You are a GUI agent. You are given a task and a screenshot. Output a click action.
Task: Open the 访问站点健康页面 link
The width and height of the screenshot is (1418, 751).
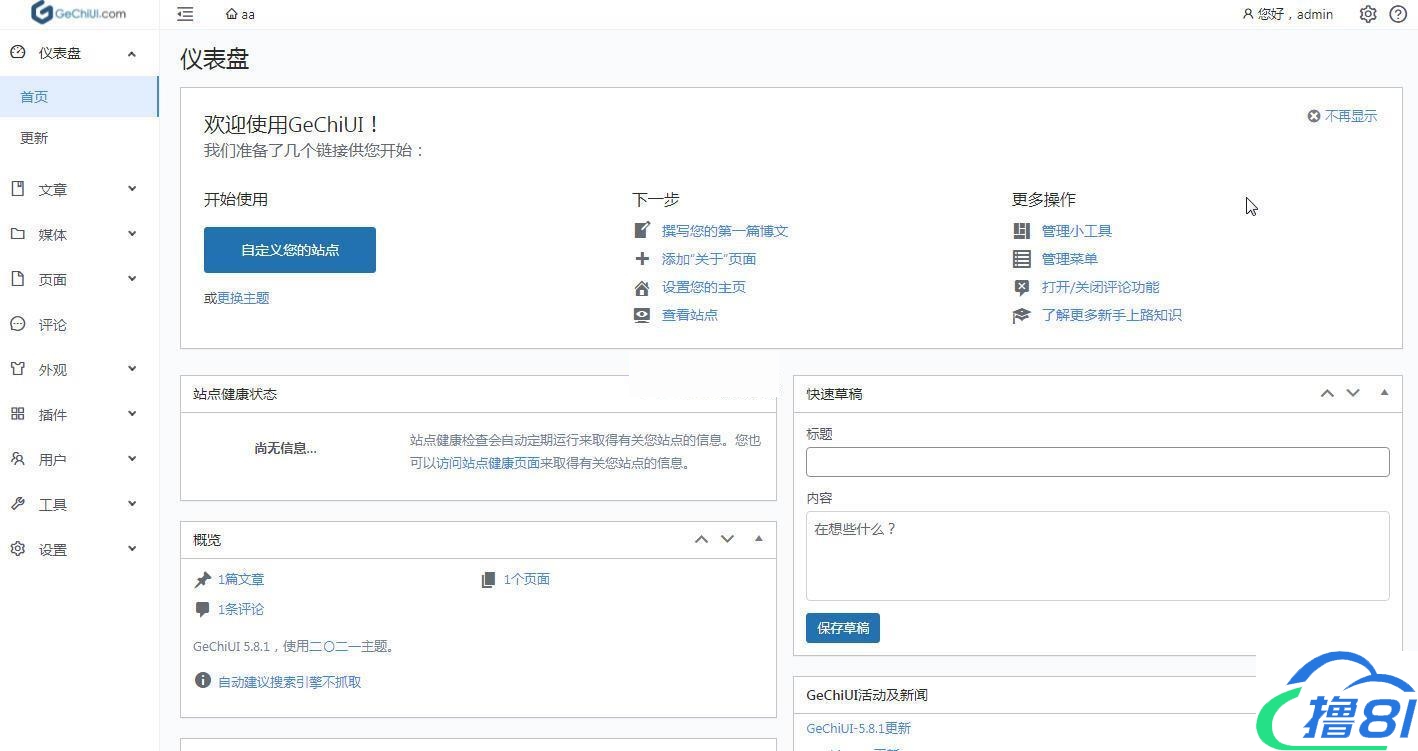[488, 463]
